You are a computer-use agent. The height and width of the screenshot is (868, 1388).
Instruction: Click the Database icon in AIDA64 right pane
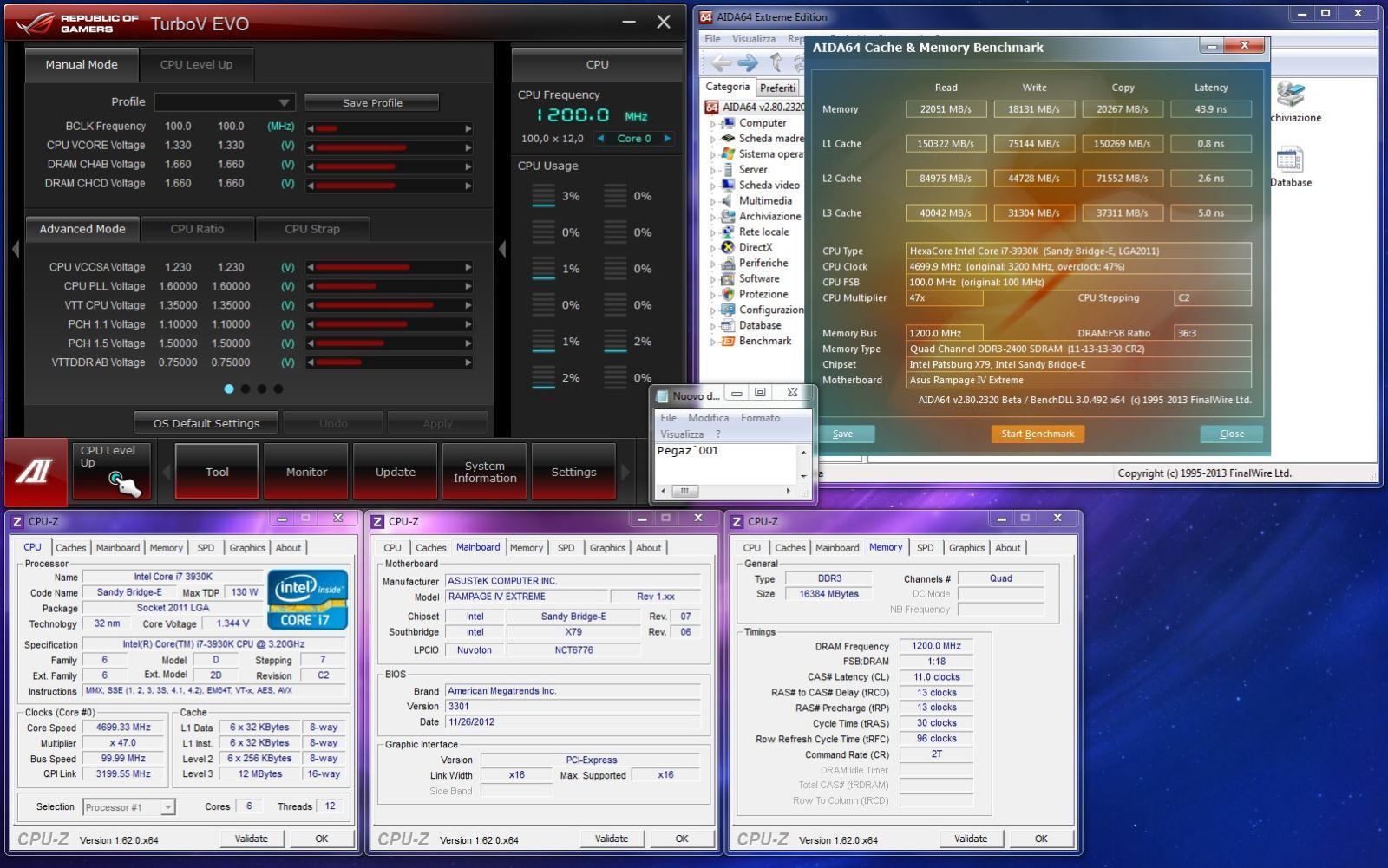[1290, 160]
